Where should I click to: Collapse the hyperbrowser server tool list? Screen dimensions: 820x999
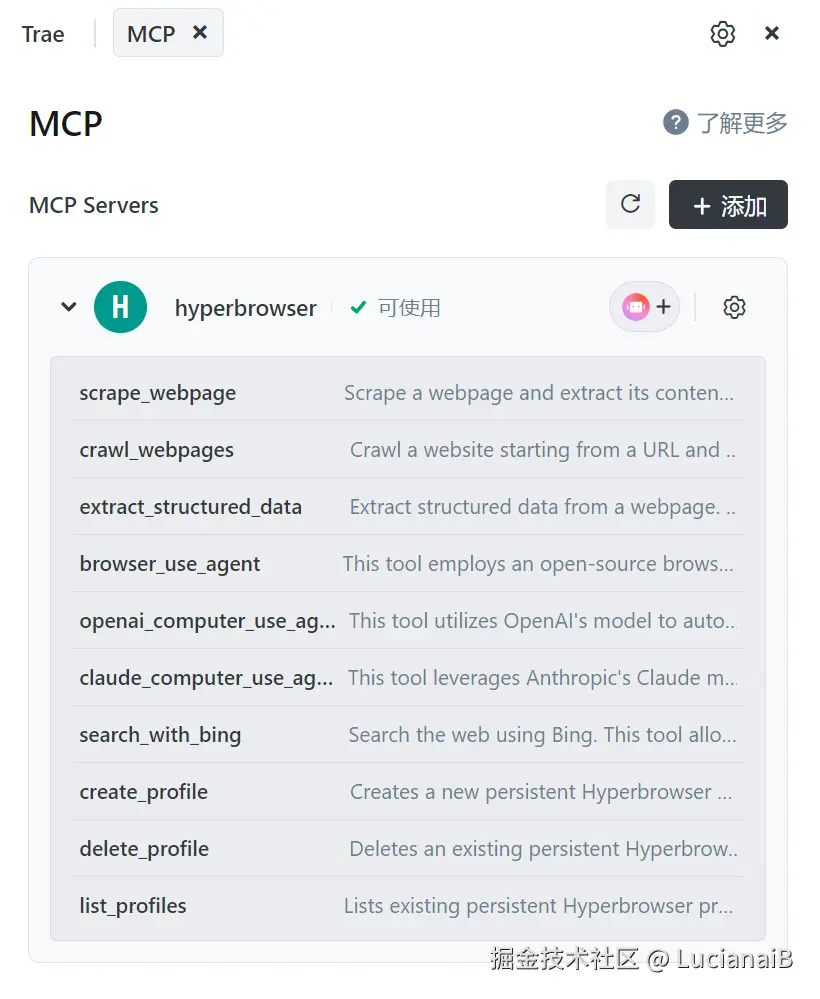tap(68, 307)
